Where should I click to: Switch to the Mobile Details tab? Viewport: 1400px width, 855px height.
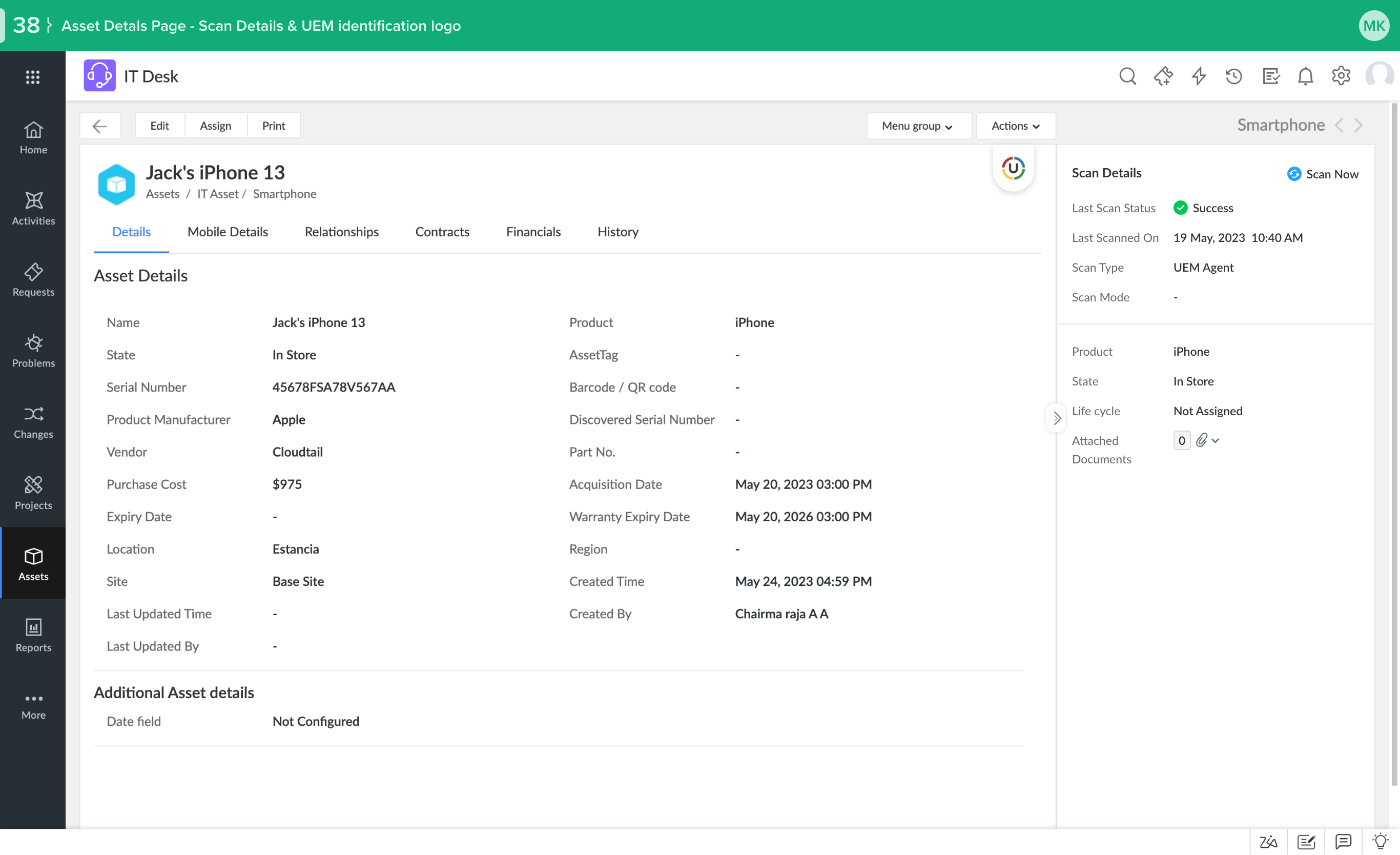[x=228, y=232]
